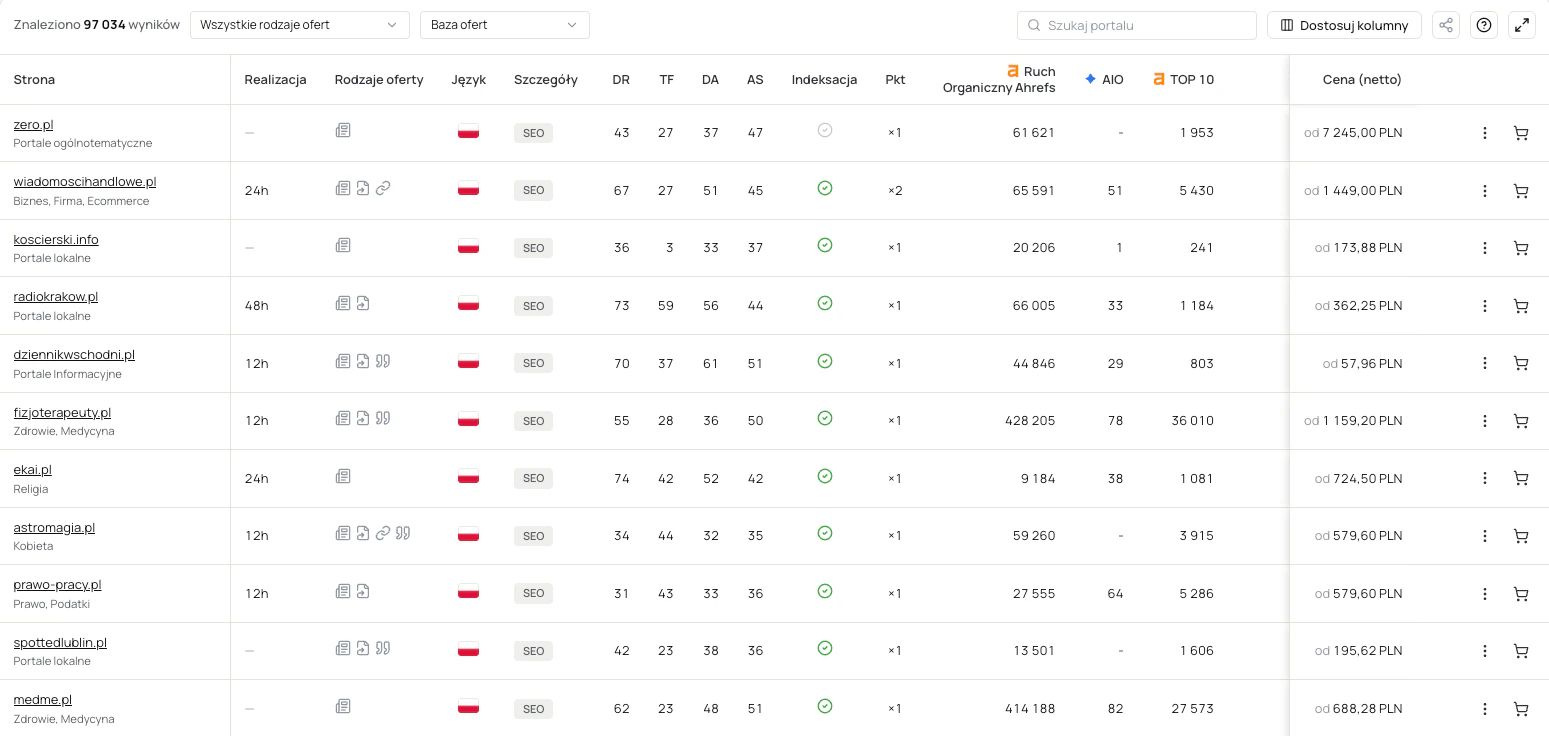
Task: Open the help question mark icon
Action: click(1485, 25)
